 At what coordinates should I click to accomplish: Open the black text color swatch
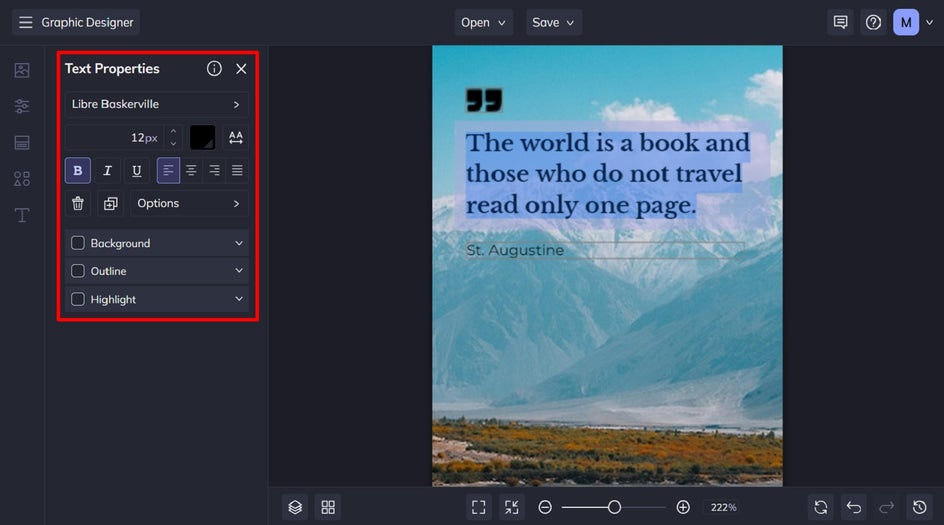point(202,137)
